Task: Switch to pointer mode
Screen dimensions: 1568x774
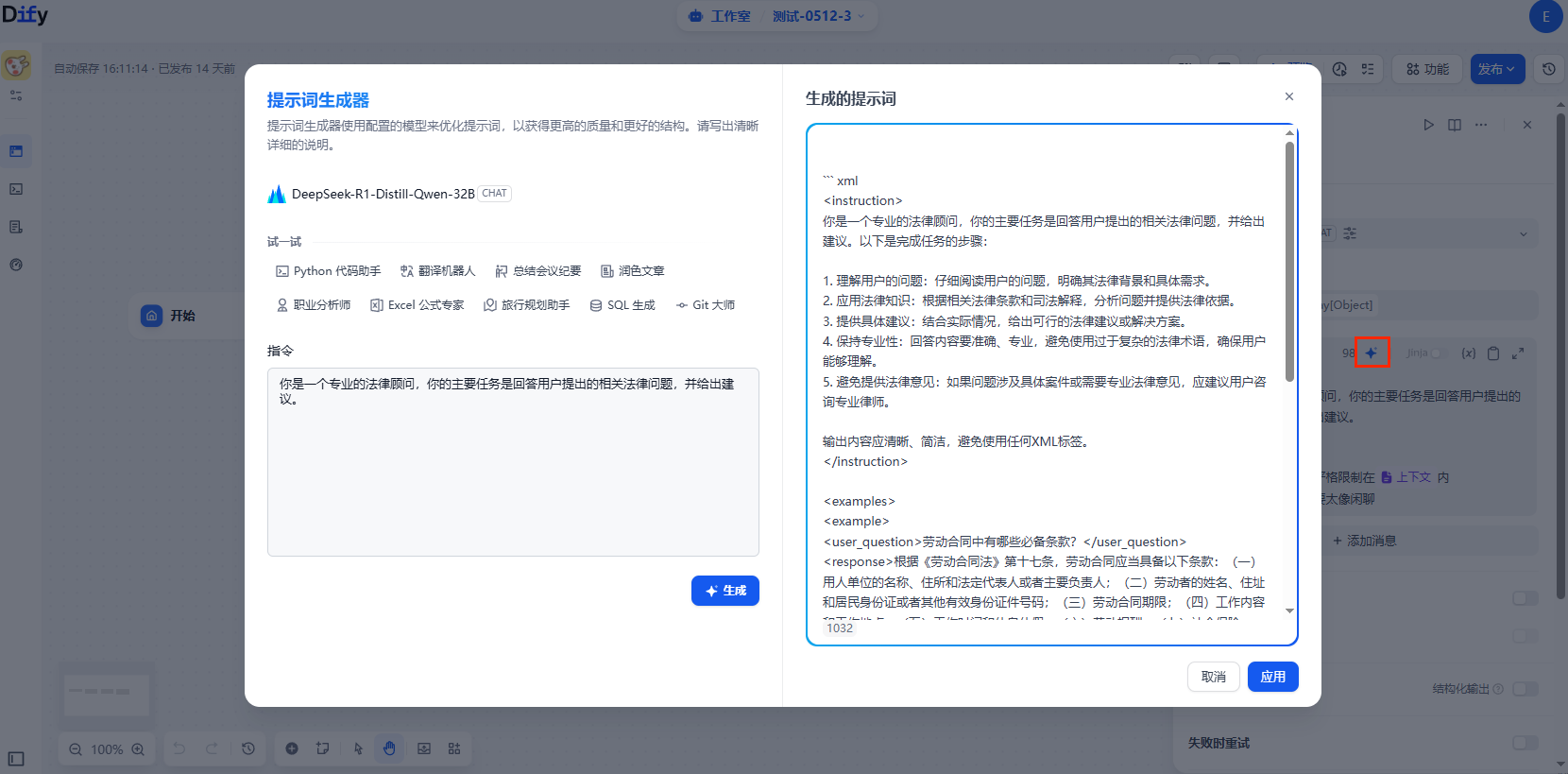Action: (x=358, y=748)
